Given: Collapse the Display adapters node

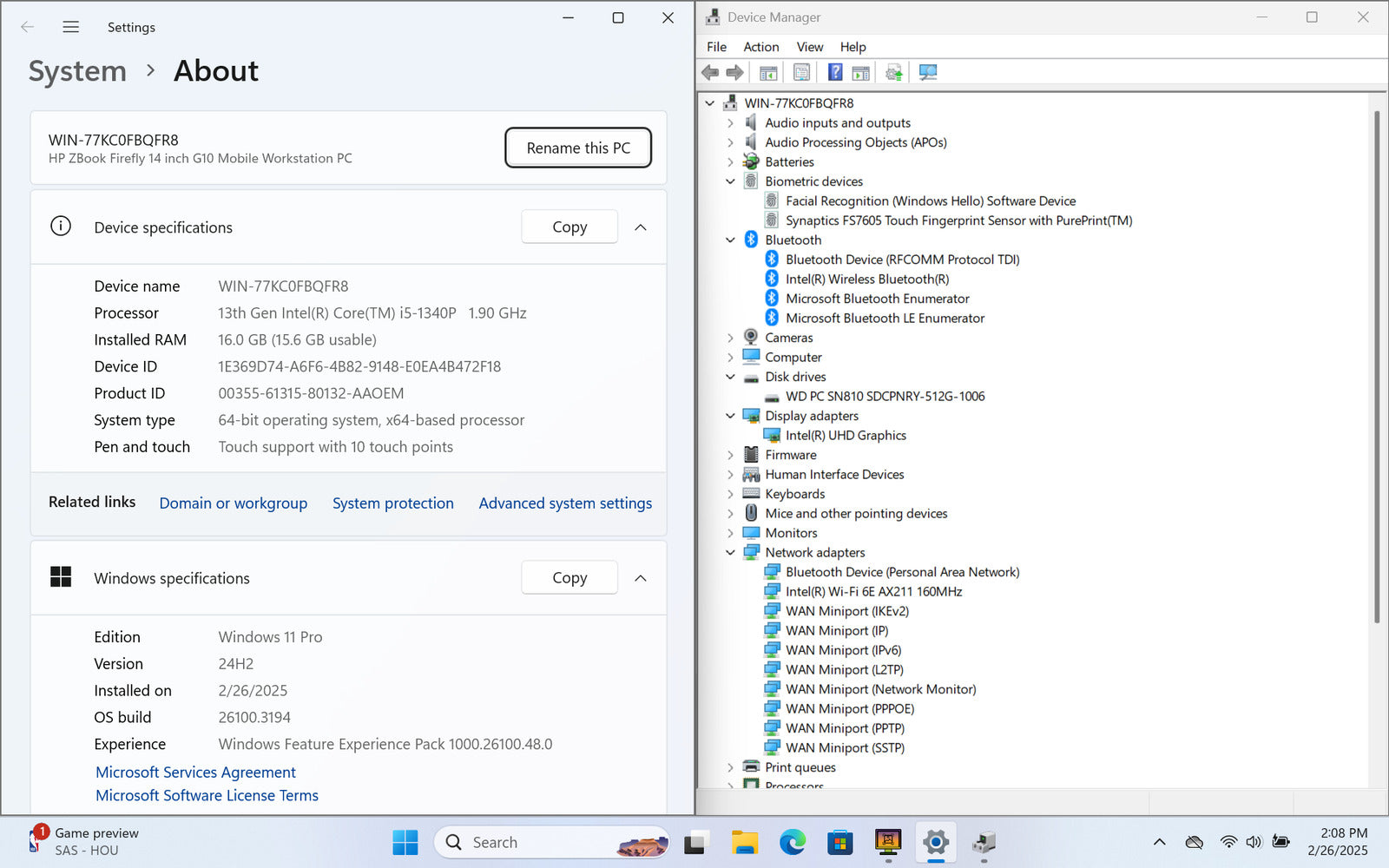Looking at the screenshot, I should (x=730, y=416).
